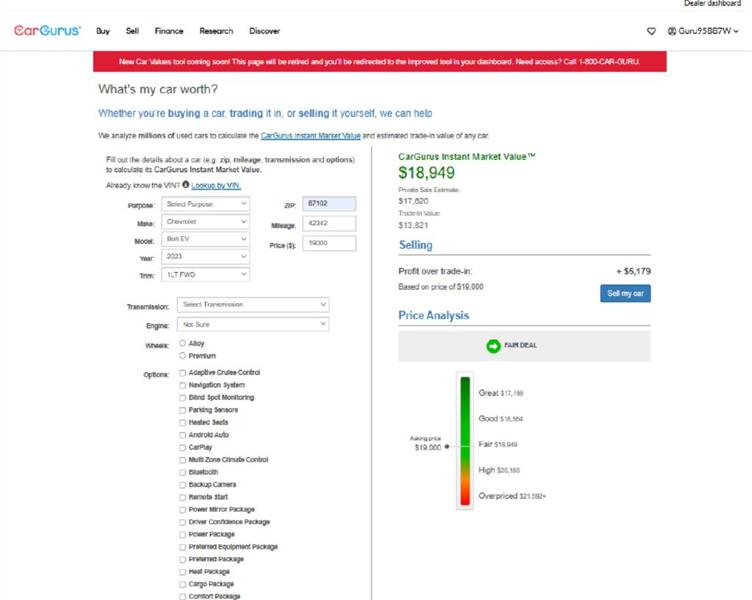Select Premium wheels option
Screen dimensions: 752x600
pyautogui.click(x=182, y=355)
